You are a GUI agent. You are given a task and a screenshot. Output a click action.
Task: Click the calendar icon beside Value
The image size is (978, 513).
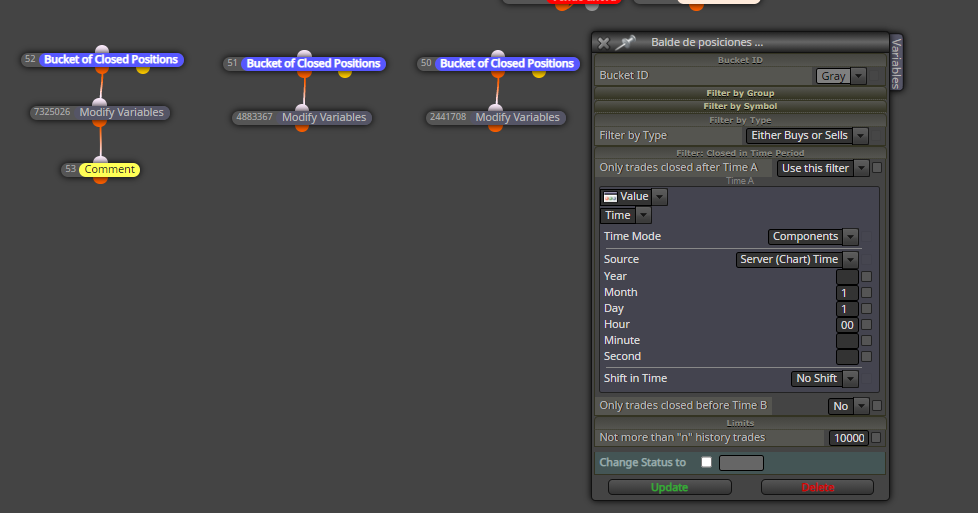[611, 197]
